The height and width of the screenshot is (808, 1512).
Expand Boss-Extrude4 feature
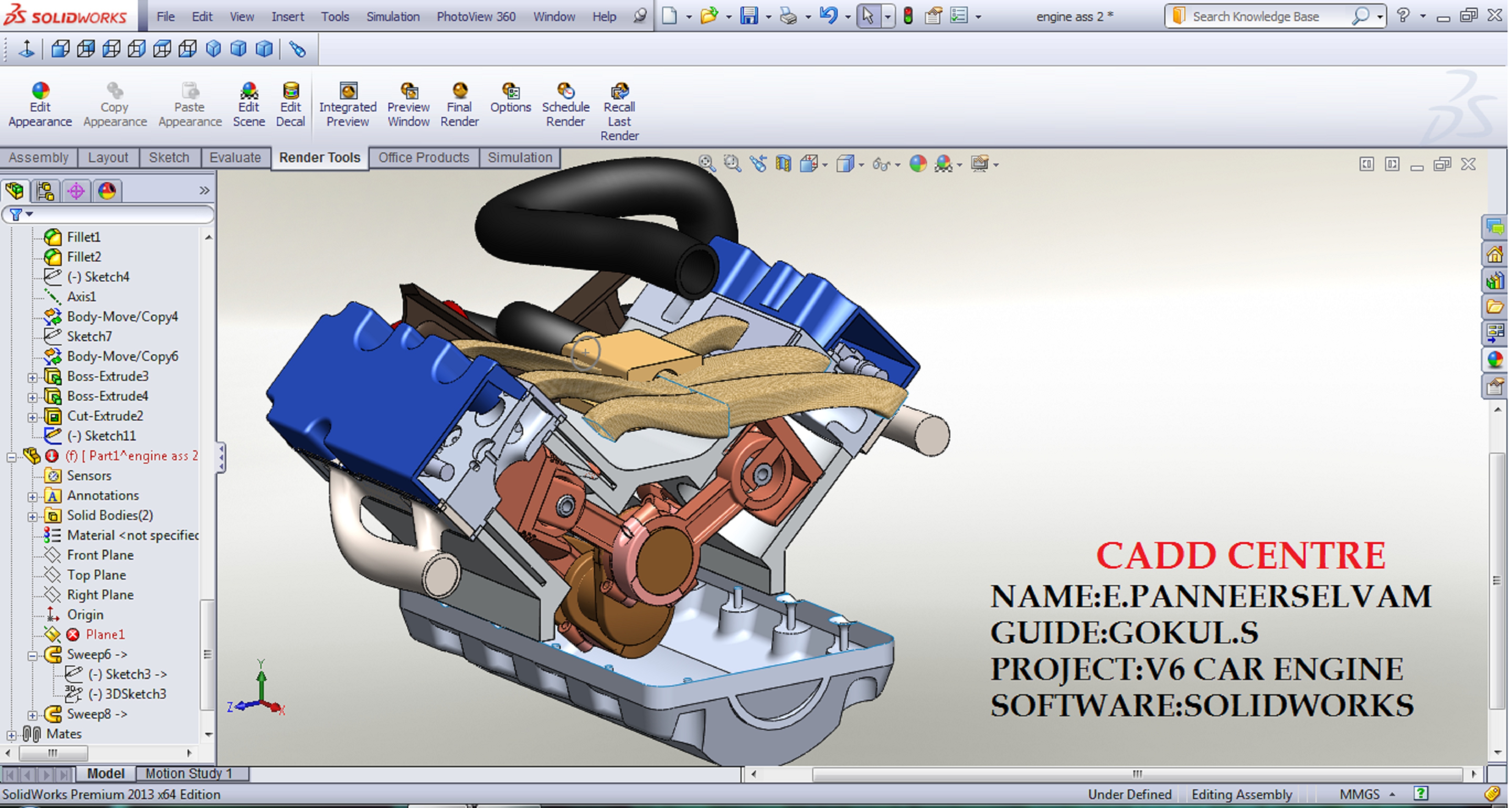coord(33,397)
